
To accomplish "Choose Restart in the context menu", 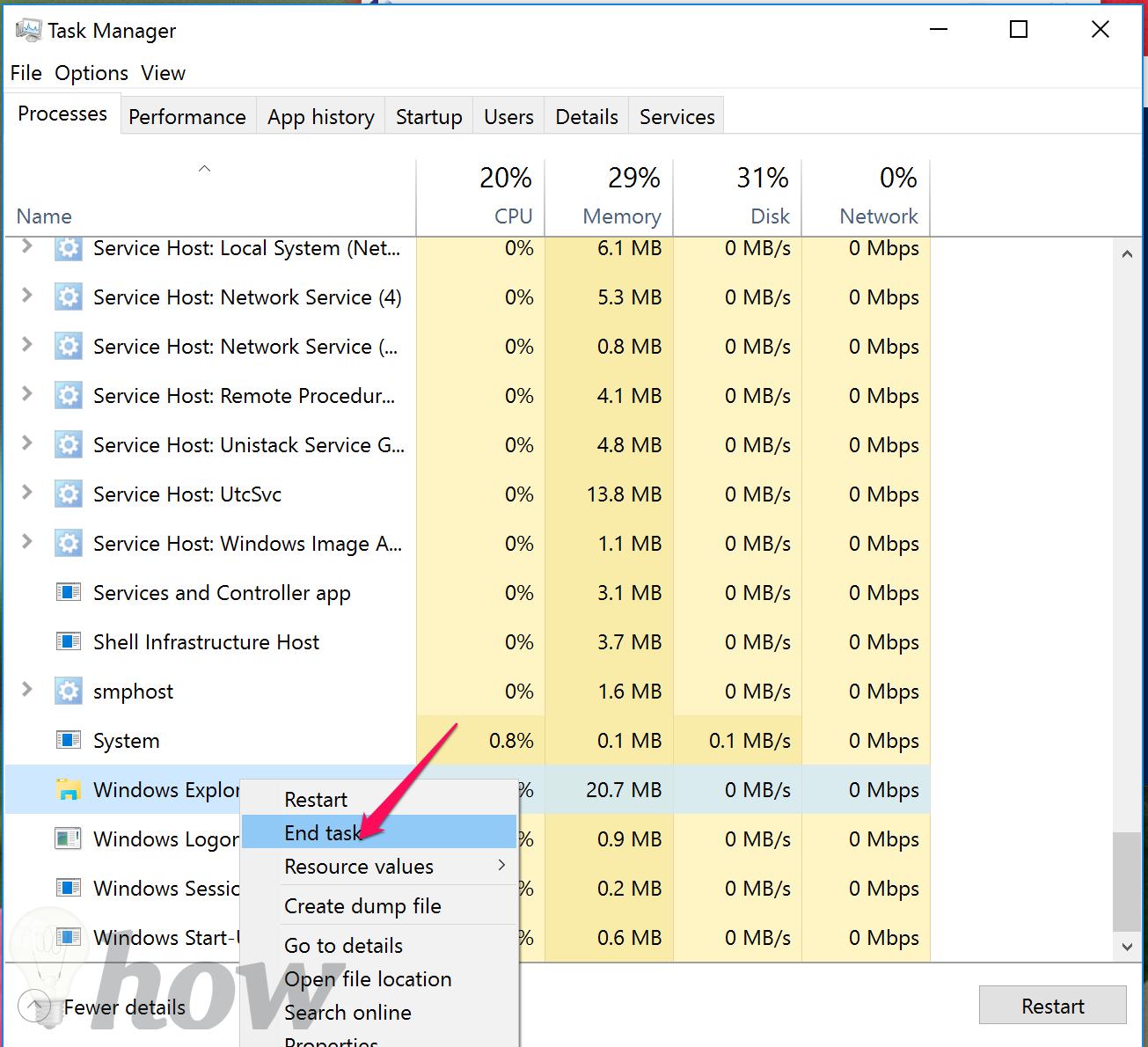I will click(x=379, y=800).
